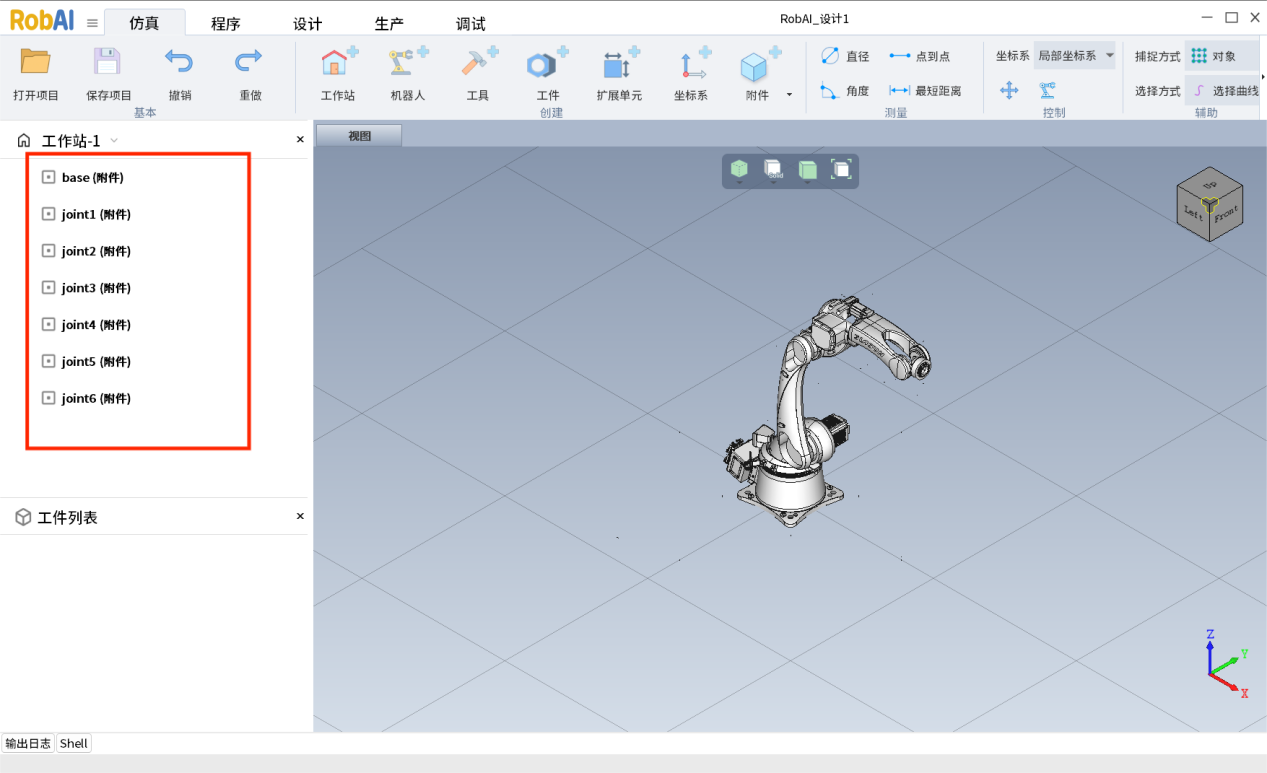Select the 角度 measurement tool

click(x=844, y=91)
